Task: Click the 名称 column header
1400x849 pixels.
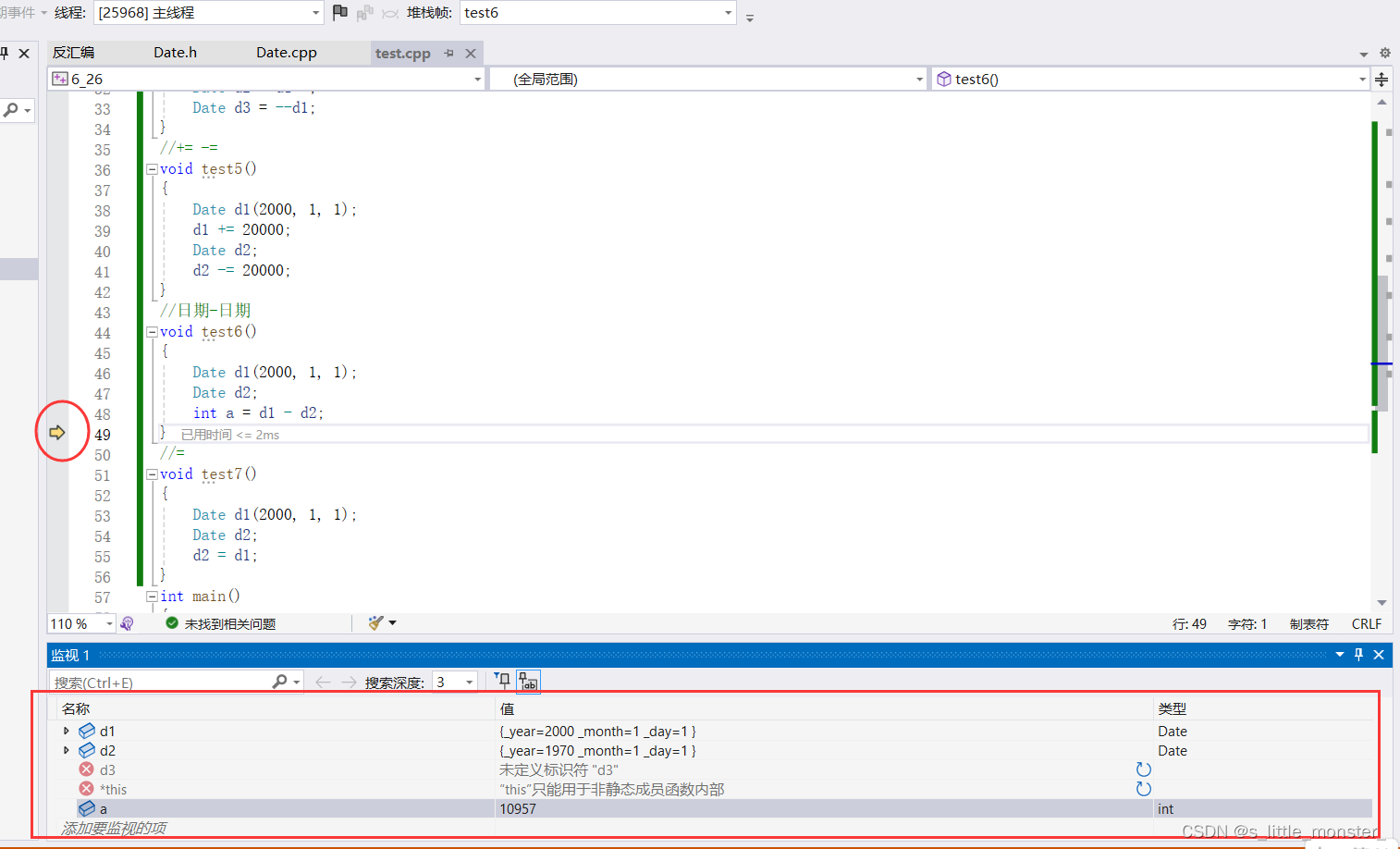Action: coord(76,708)
